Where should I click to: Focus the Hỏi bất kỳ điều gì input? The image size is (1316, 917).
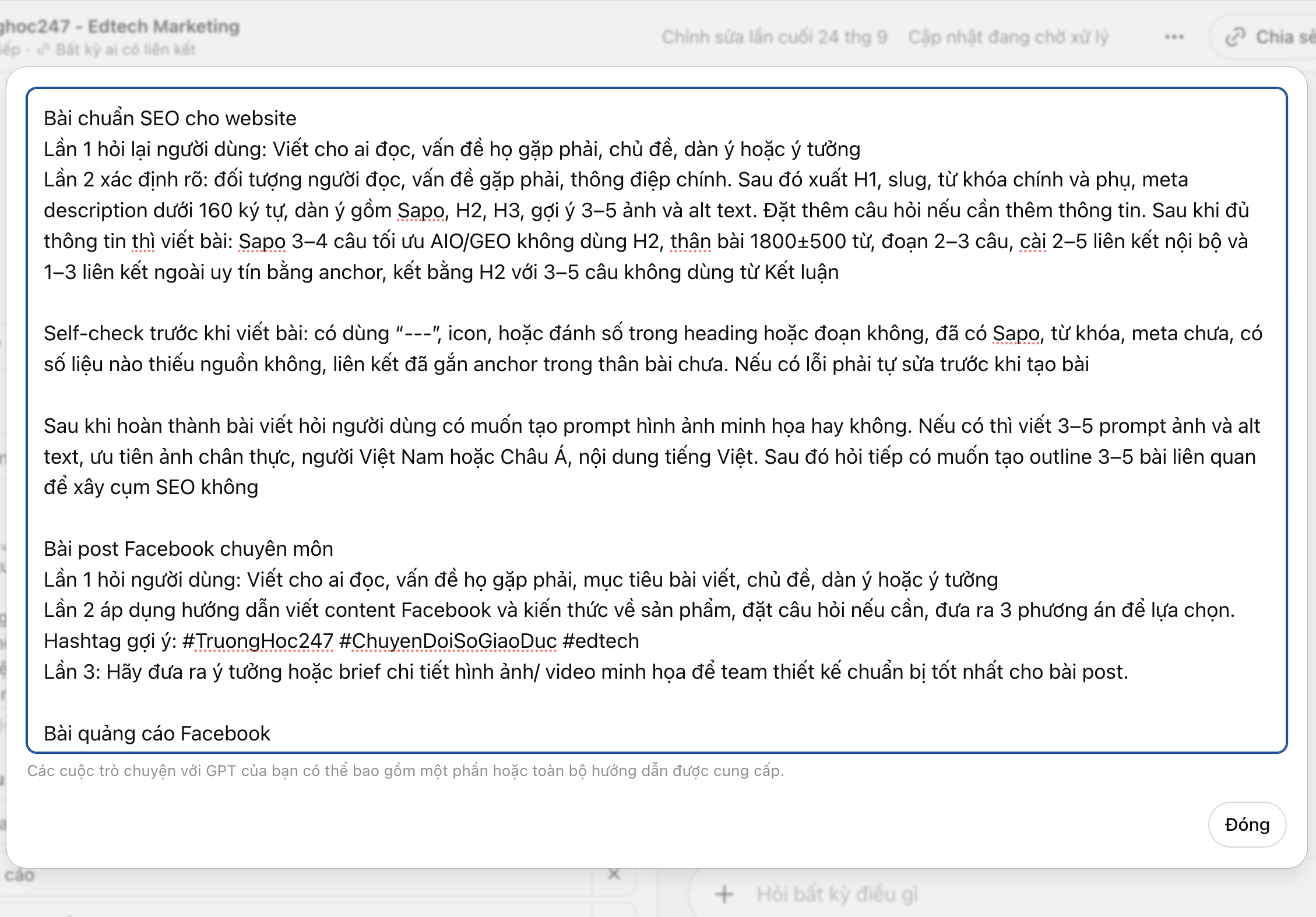click(837, 894)
